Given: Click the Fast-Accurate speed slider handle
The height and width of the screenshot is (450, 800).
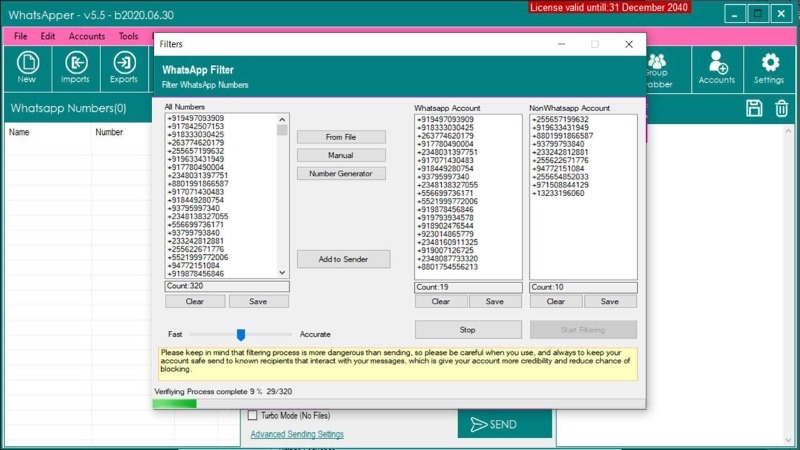Looking at the screenshot, I should point(241,334).
